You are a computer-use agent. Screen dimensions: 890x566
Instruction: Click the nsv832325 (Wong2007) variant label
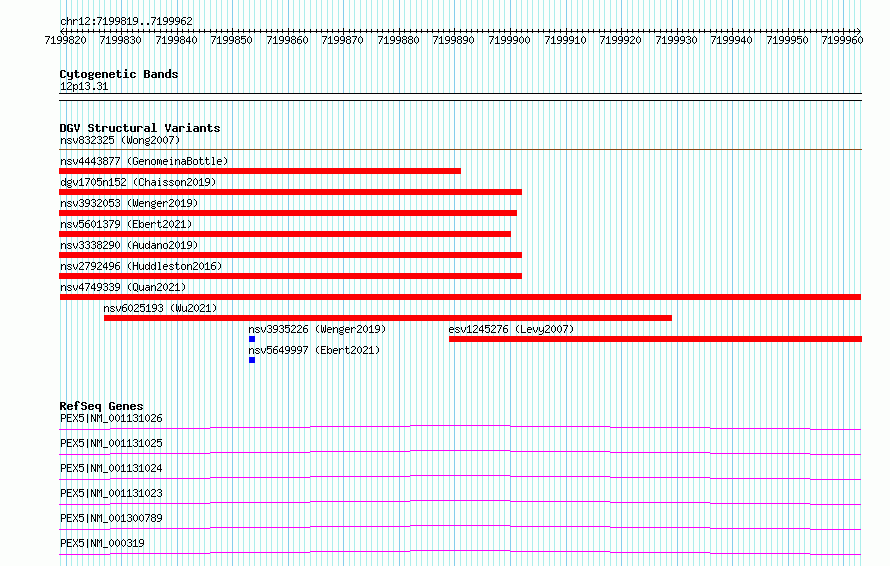120,140
